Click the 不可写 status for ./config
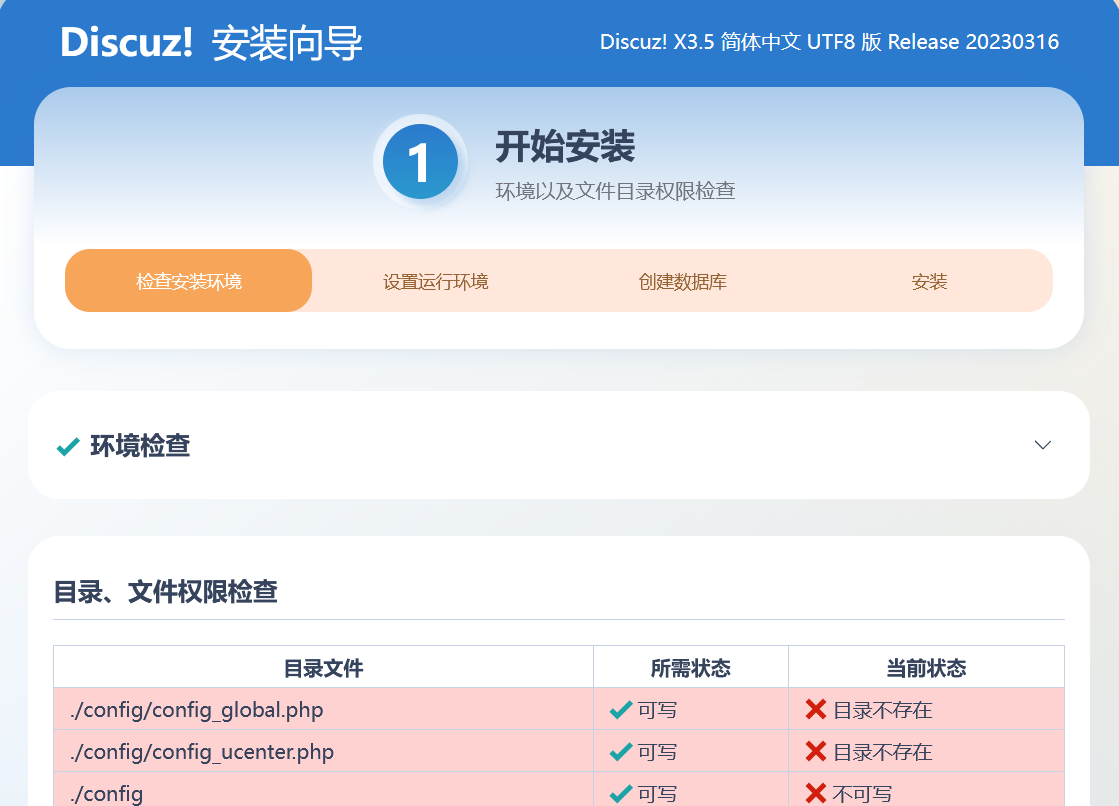The height and width of the screenshot is (806, 1119). [862, 793]
